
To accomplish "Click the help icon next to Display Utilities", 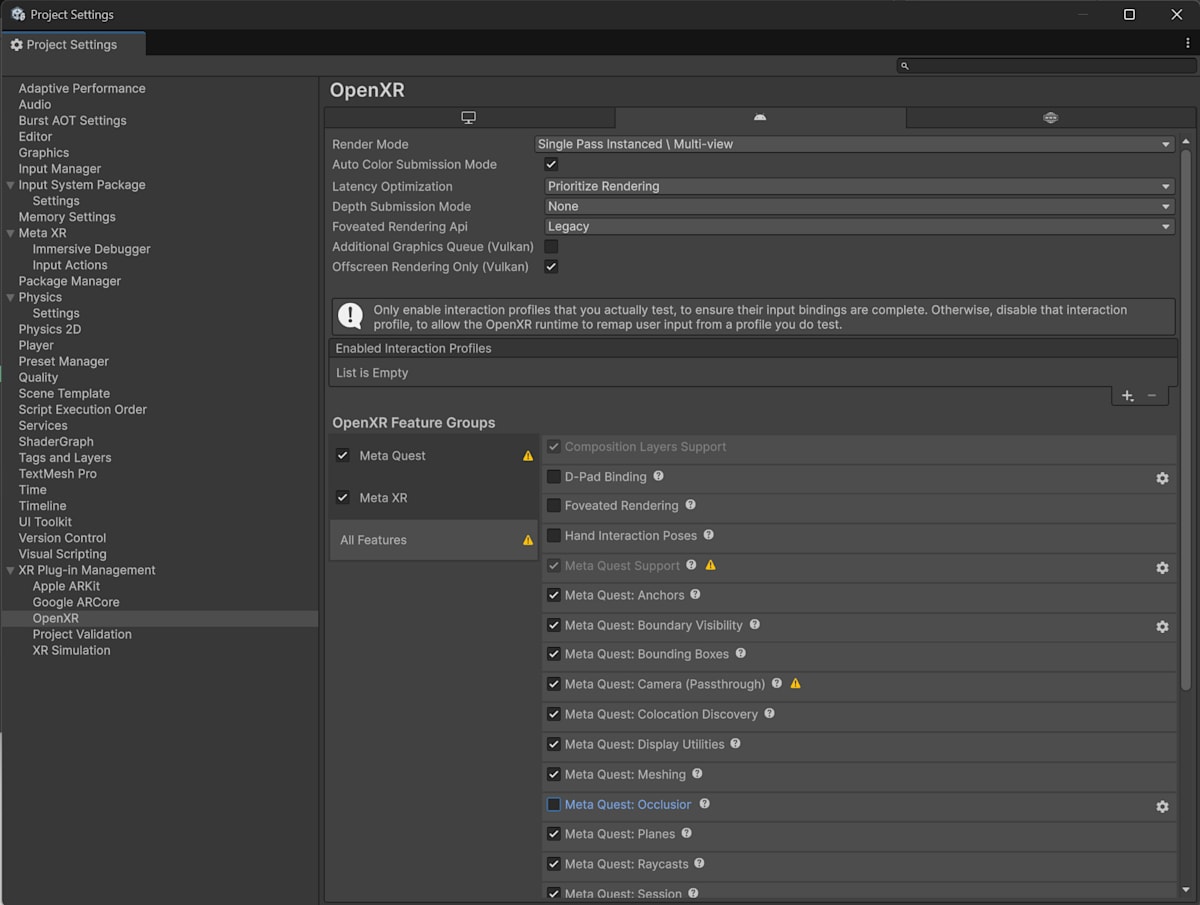I will point(735,743).
